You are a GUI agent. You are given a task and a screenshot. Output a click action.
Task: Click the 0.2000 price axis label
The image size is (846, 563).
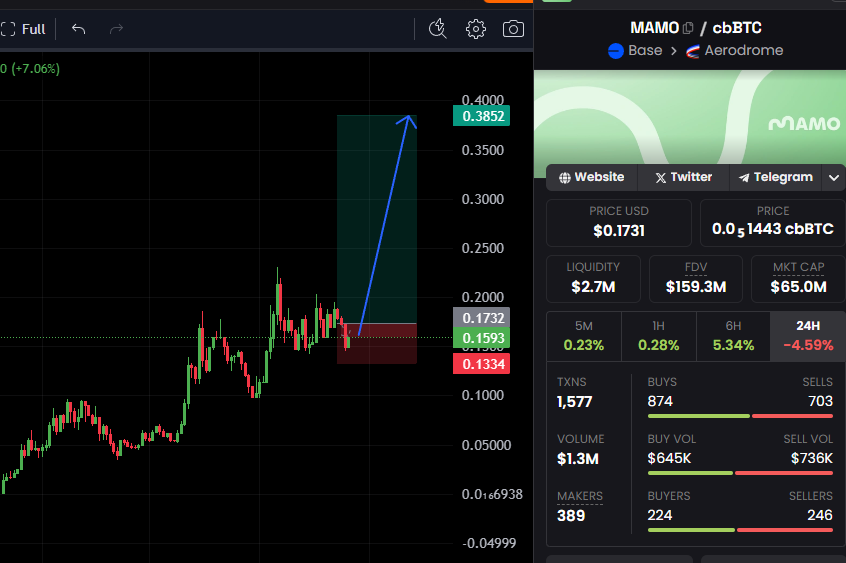(483, 297)
